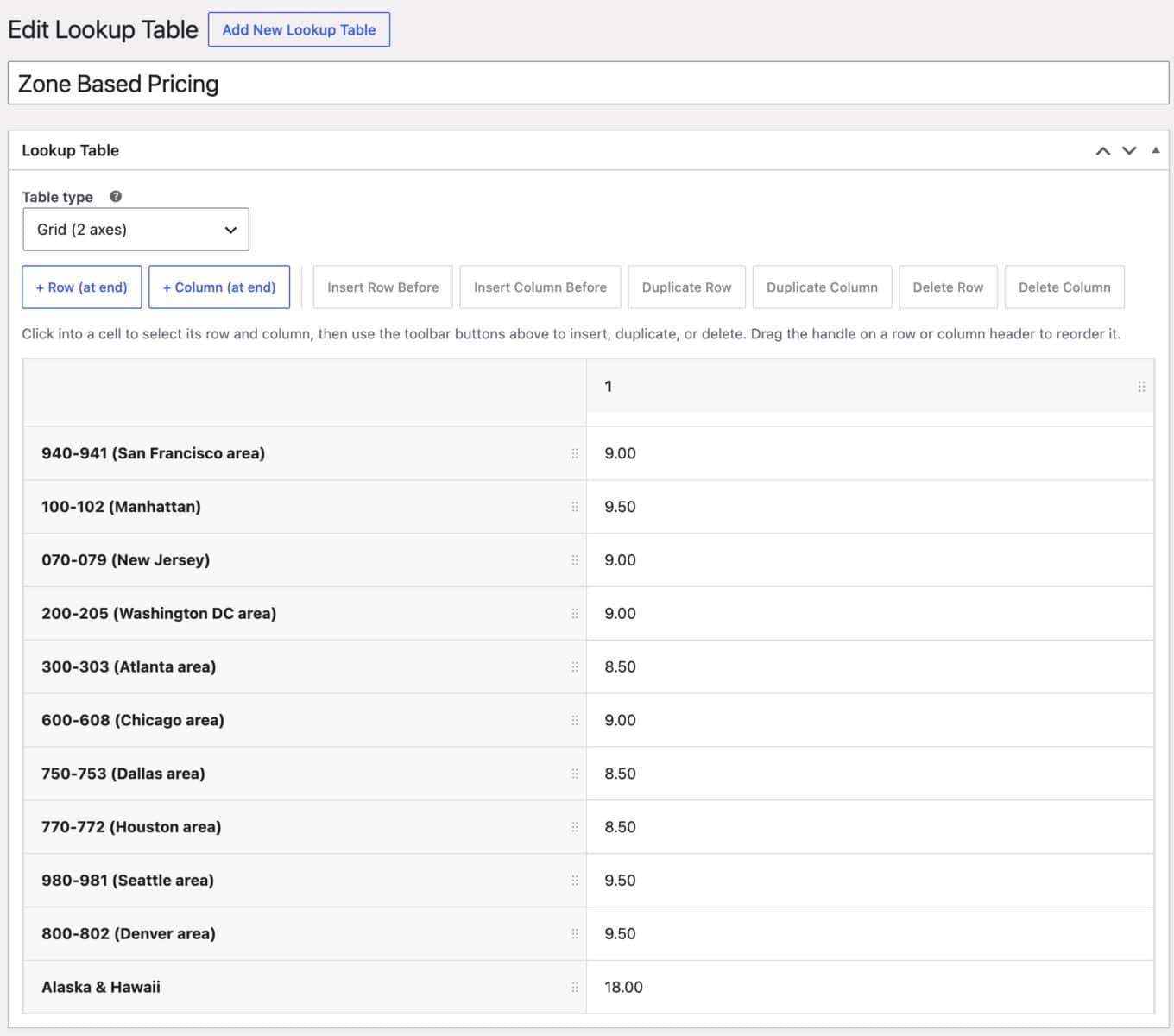Click drag handle for Houston area row

[x=575, y=827]
